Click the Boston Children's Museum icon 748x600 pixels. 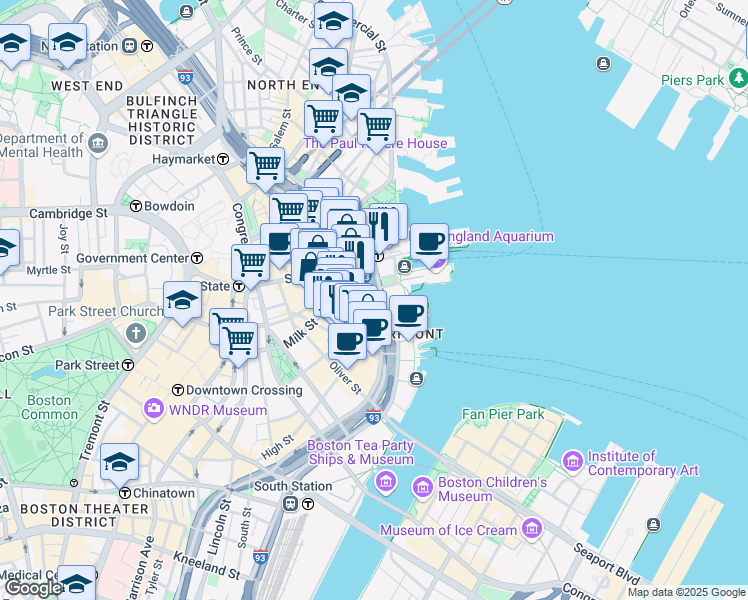(x=423, y=488)
